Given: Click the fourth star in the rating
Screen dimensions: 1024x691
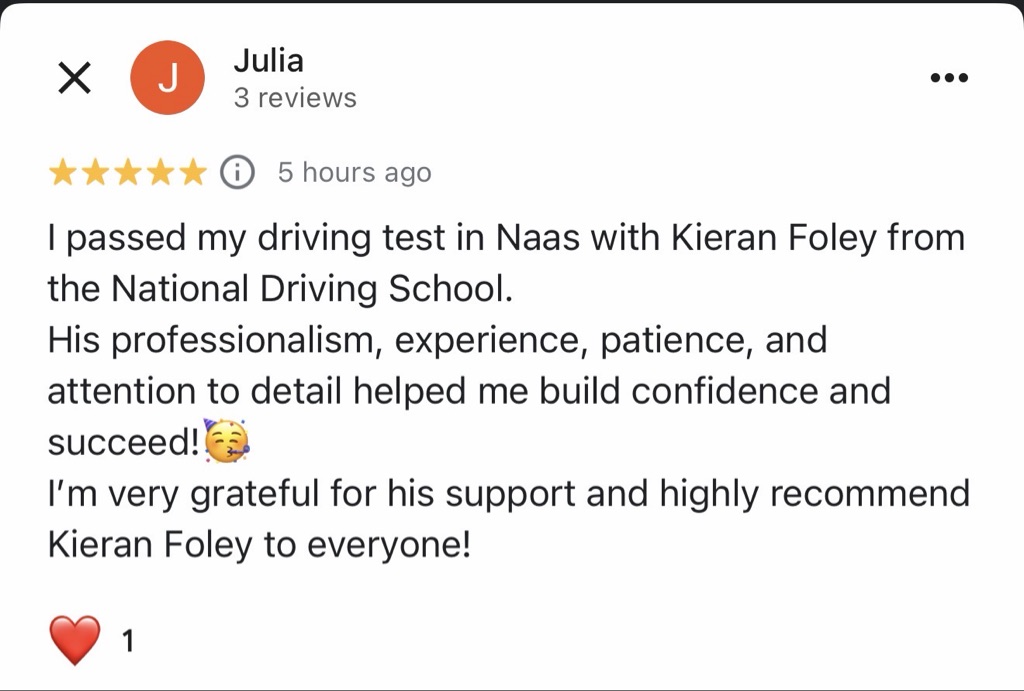Looking at the screenshot, I should (x=159, y=172).
